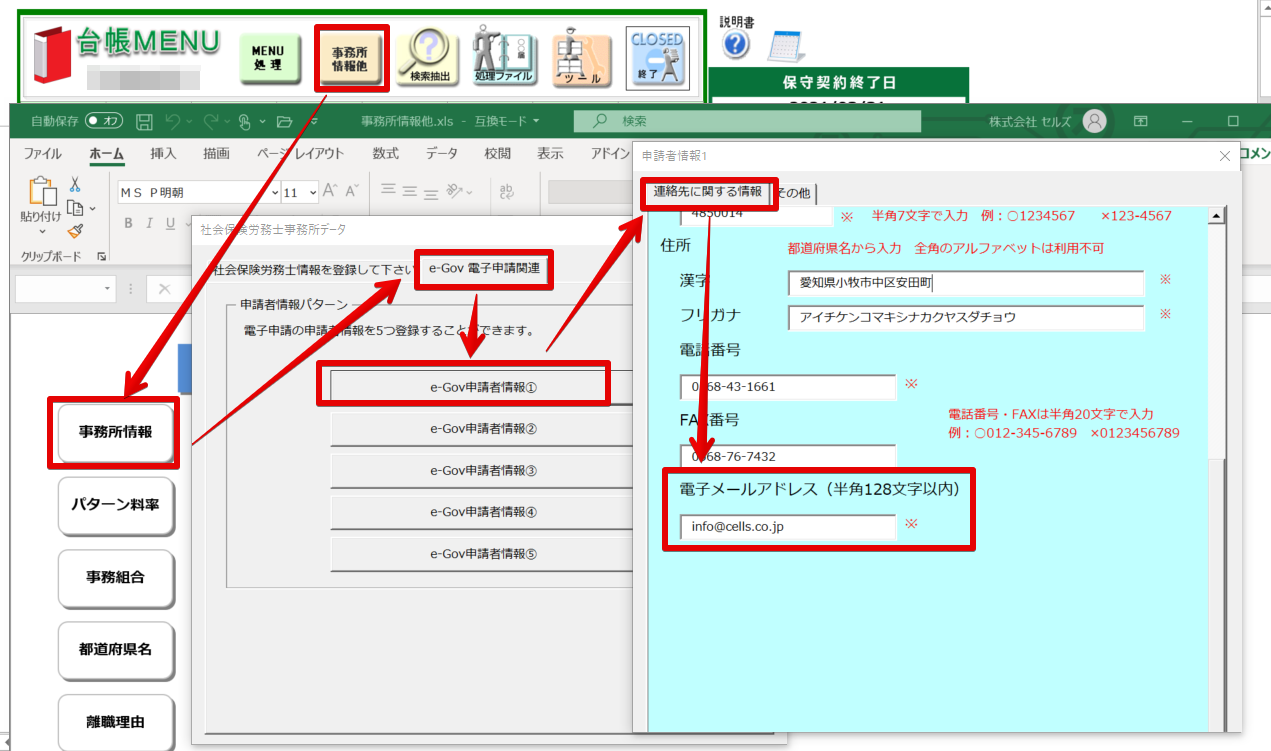Toggle italic formatting in the ribbon

coord(150,223)
